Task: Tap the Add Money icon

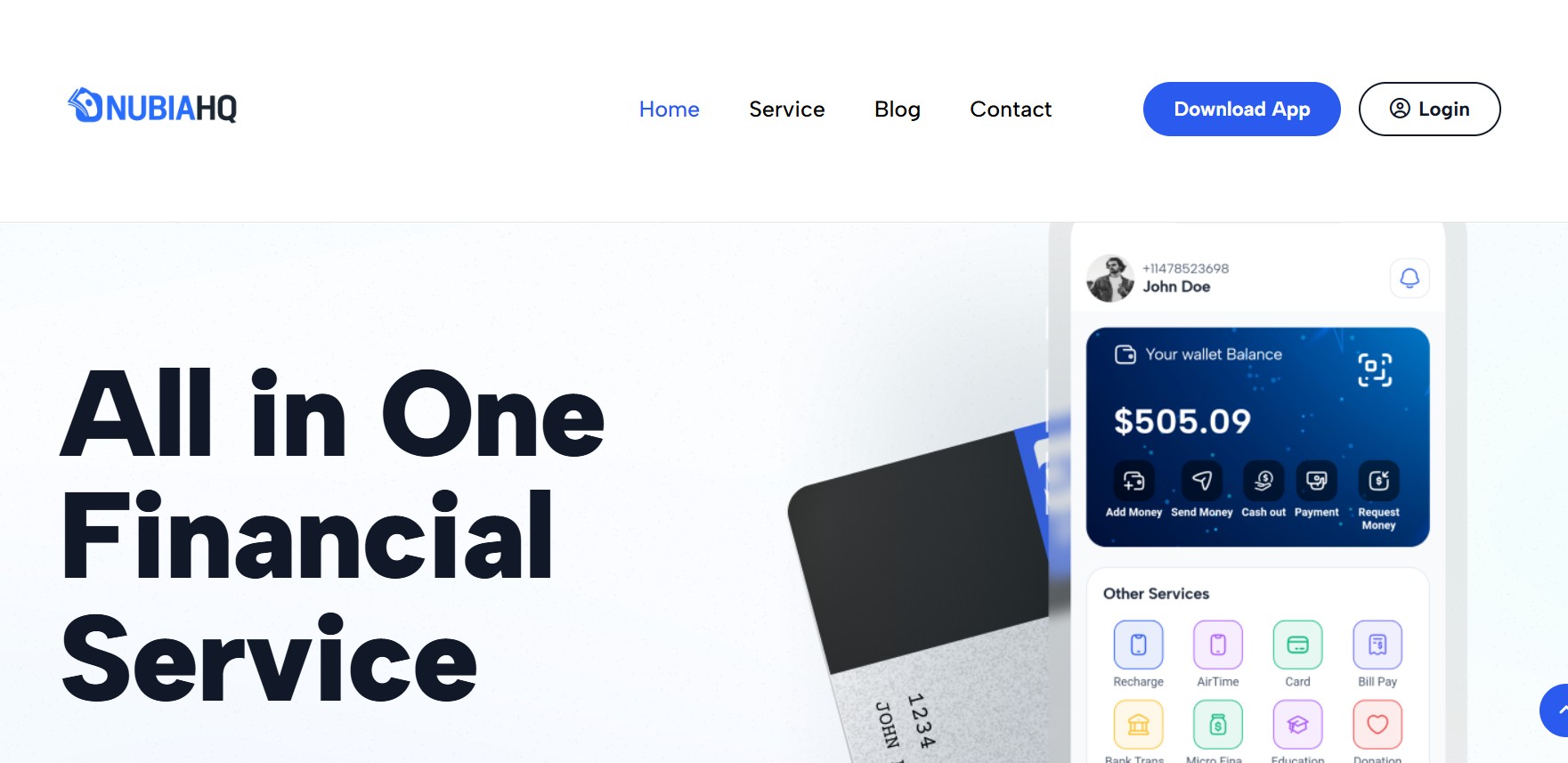Action: tap(1133, 481)
